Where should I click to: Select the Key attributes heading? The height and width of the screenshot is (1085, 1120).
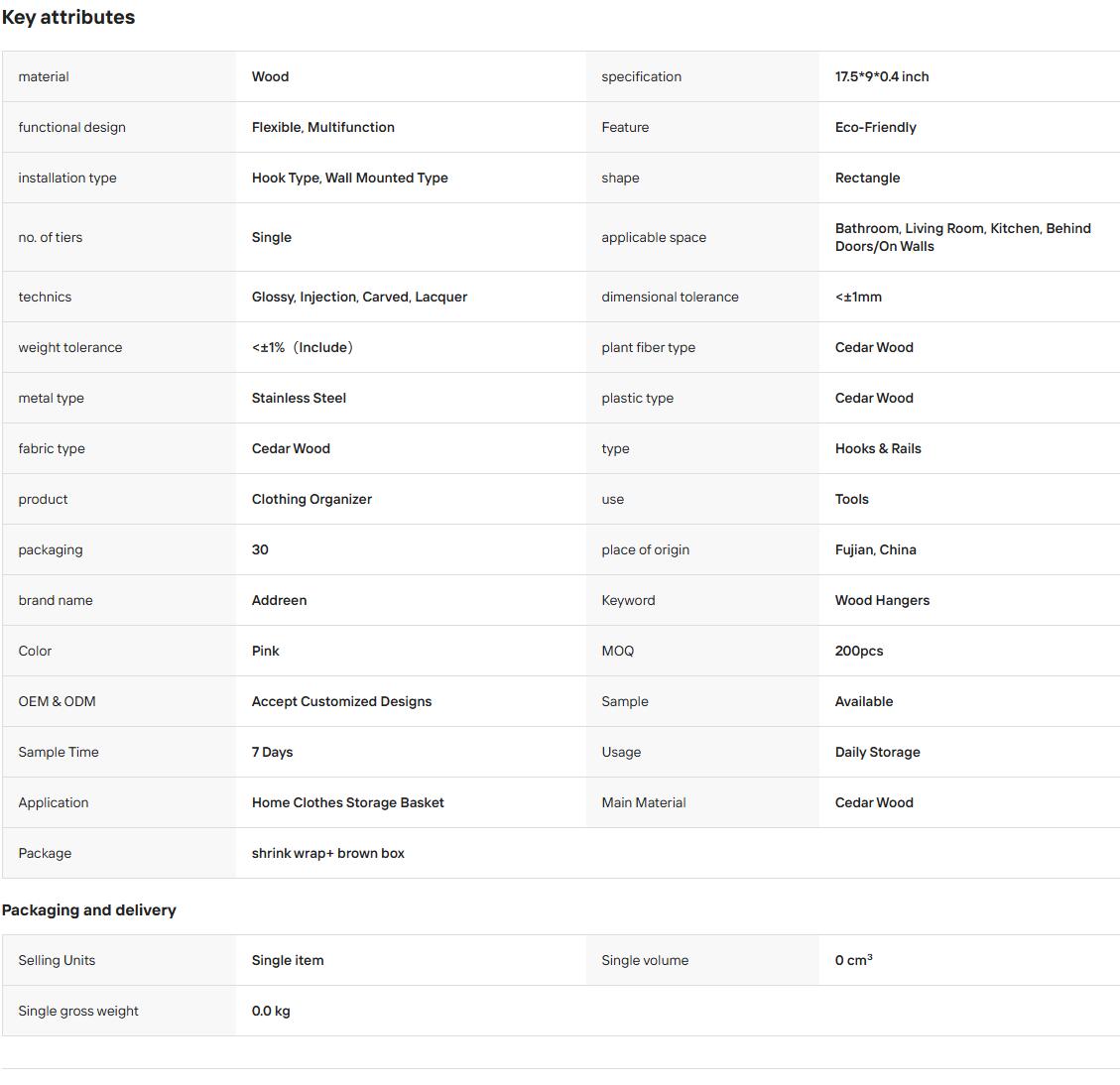[67, 17]
